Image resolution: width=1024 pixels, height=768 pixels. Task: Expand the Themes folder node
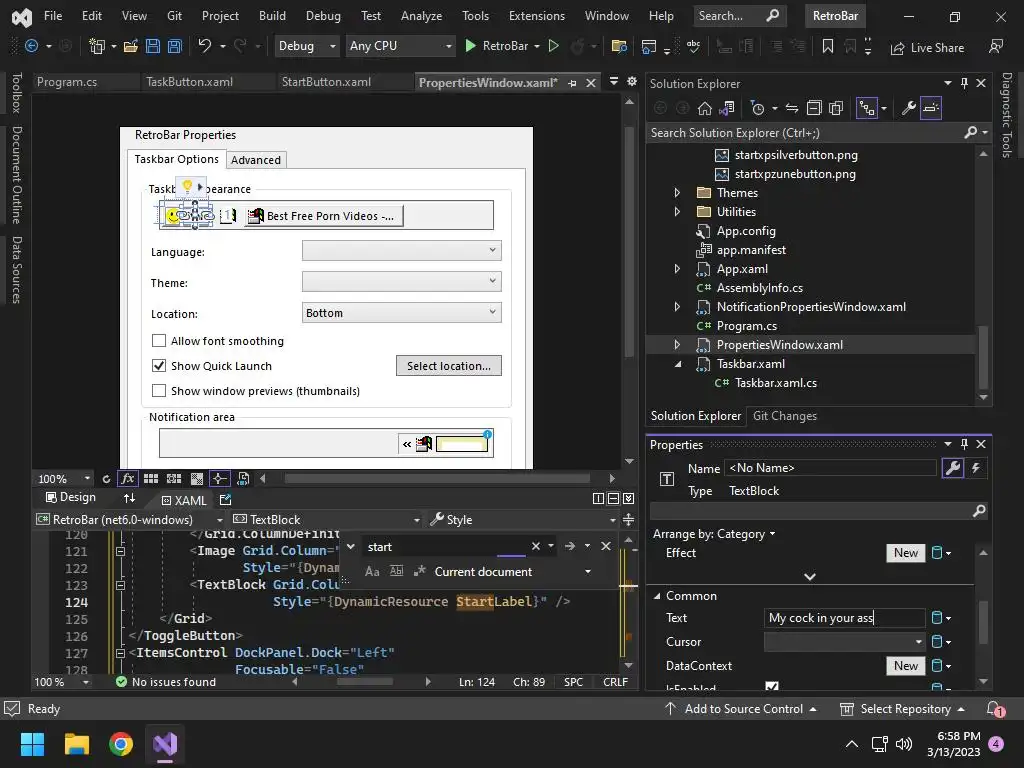pos(677,193)
